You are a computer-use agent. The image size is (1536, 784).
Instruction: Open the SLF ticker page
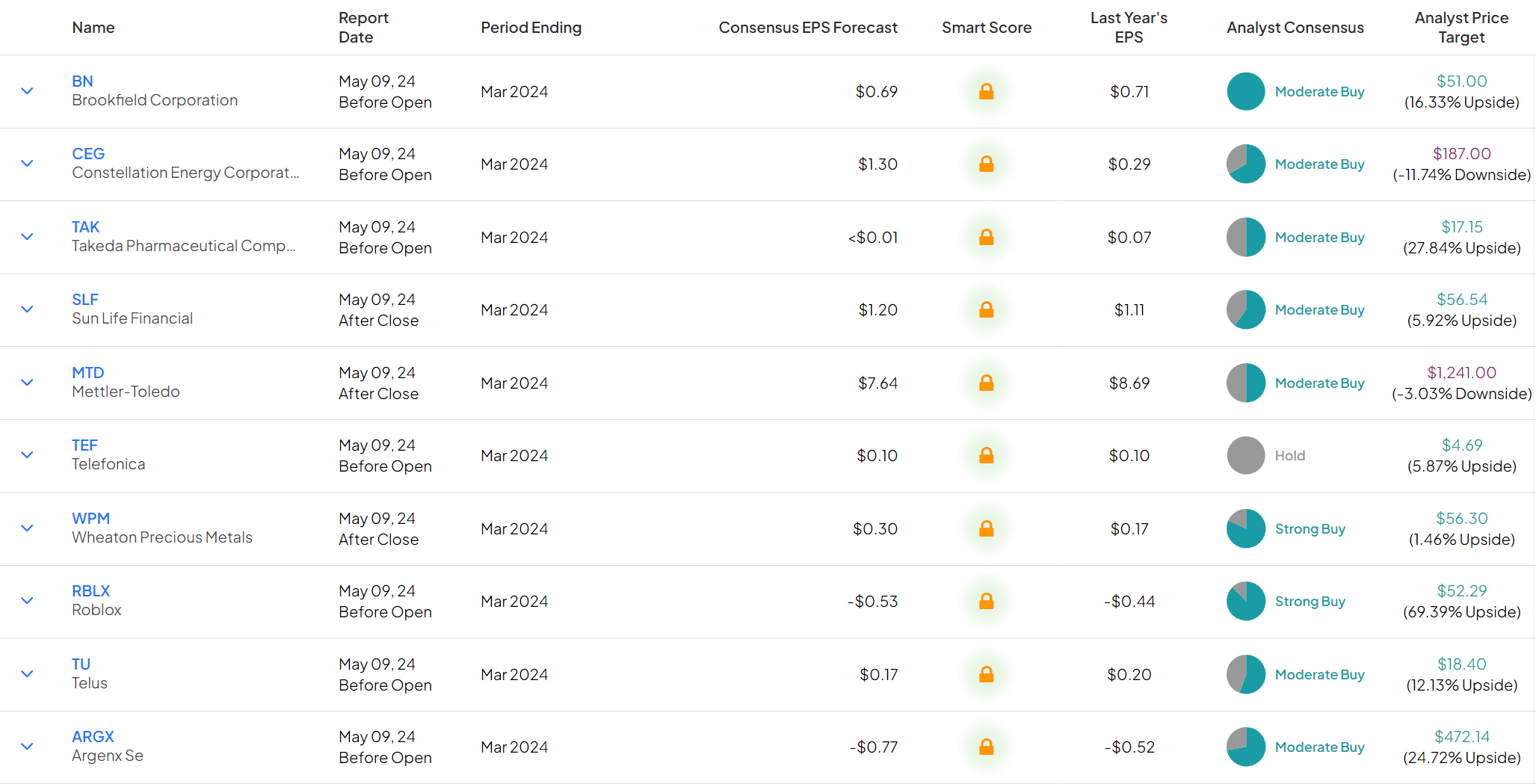click(85, 300)
